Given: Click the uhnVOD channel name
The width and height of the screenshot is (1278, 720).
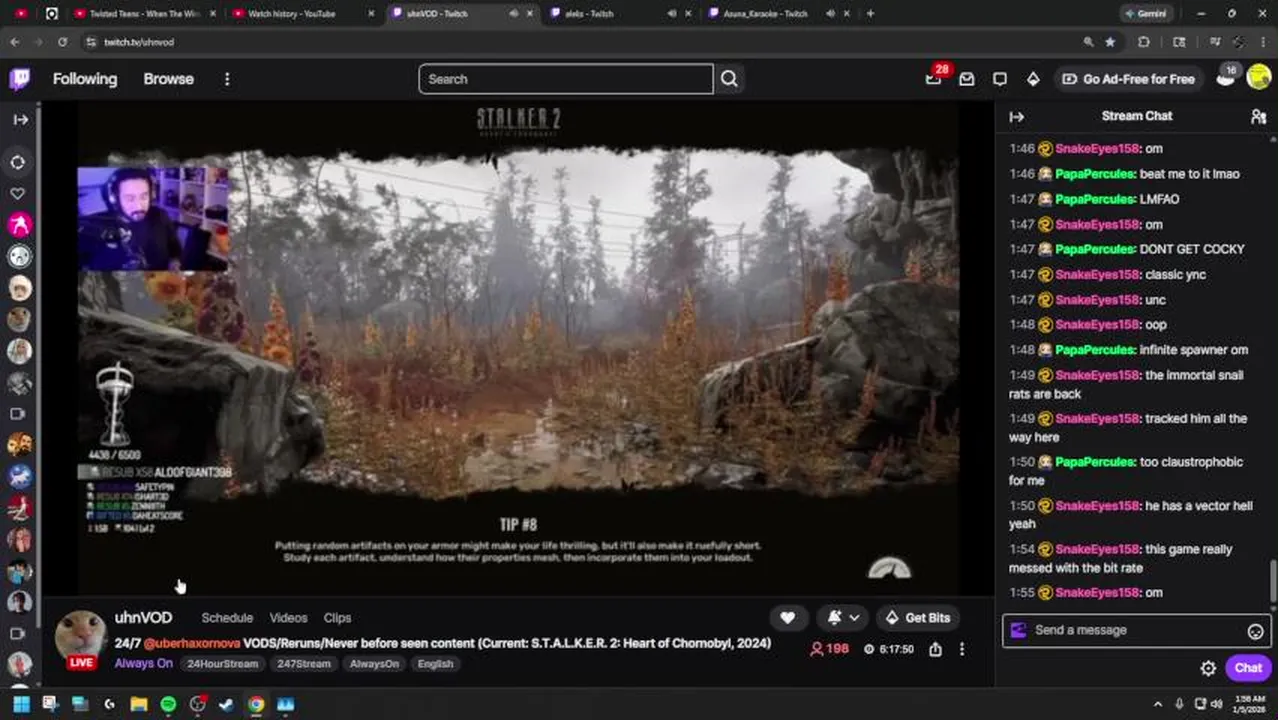Looking at the screenshot, I should coord(143,618).
